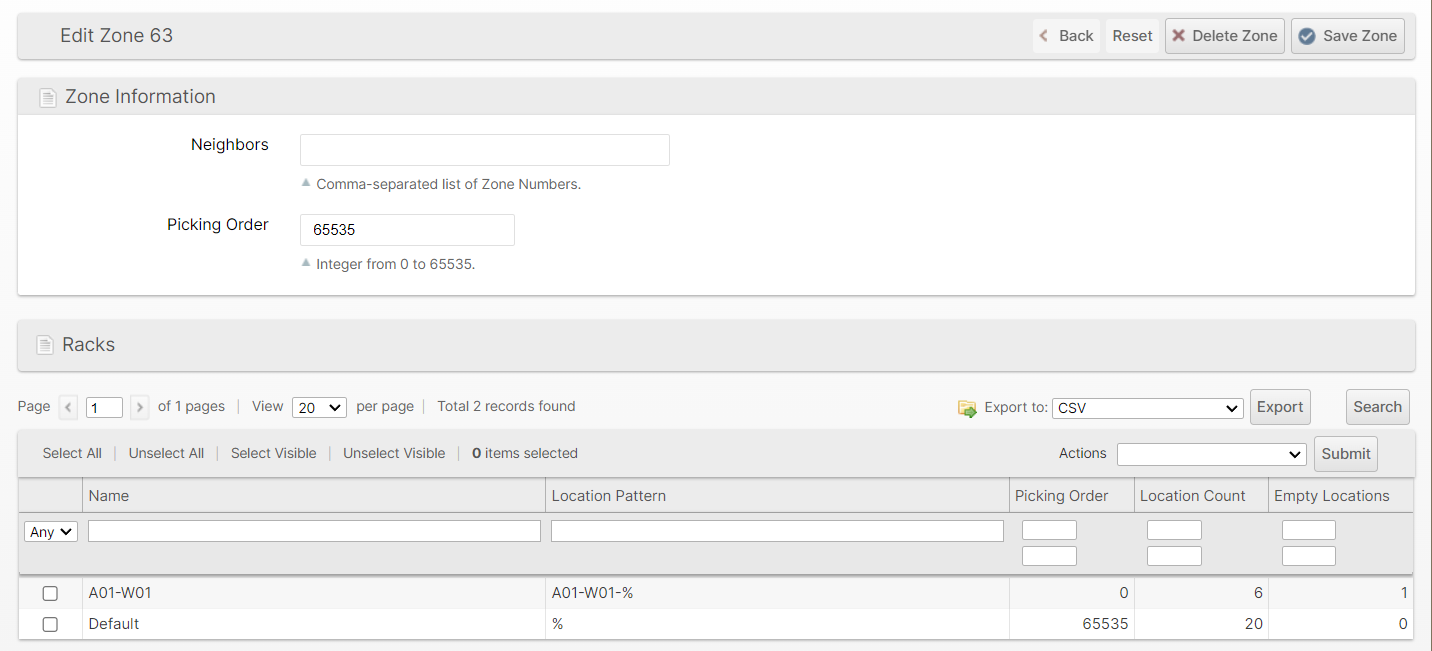This screenshot has width=1432, height=651.
Task: Open the Actions dropdown
Action: [1211, 454]
